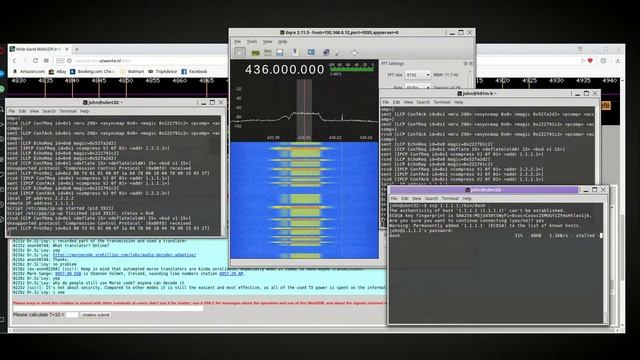Click Gqrx load settings folder icon

[268, 53]
